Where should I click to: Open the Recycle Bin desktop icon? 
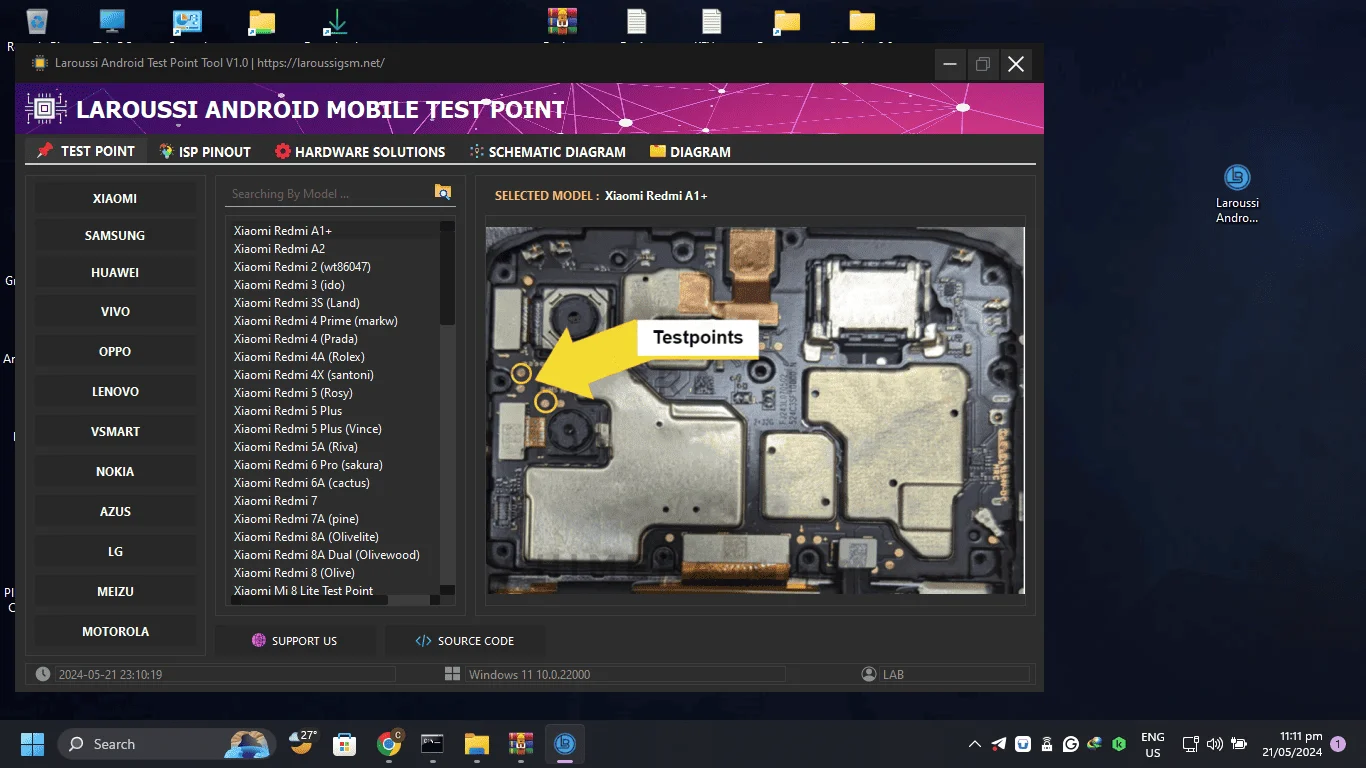(x=37, y=22)
